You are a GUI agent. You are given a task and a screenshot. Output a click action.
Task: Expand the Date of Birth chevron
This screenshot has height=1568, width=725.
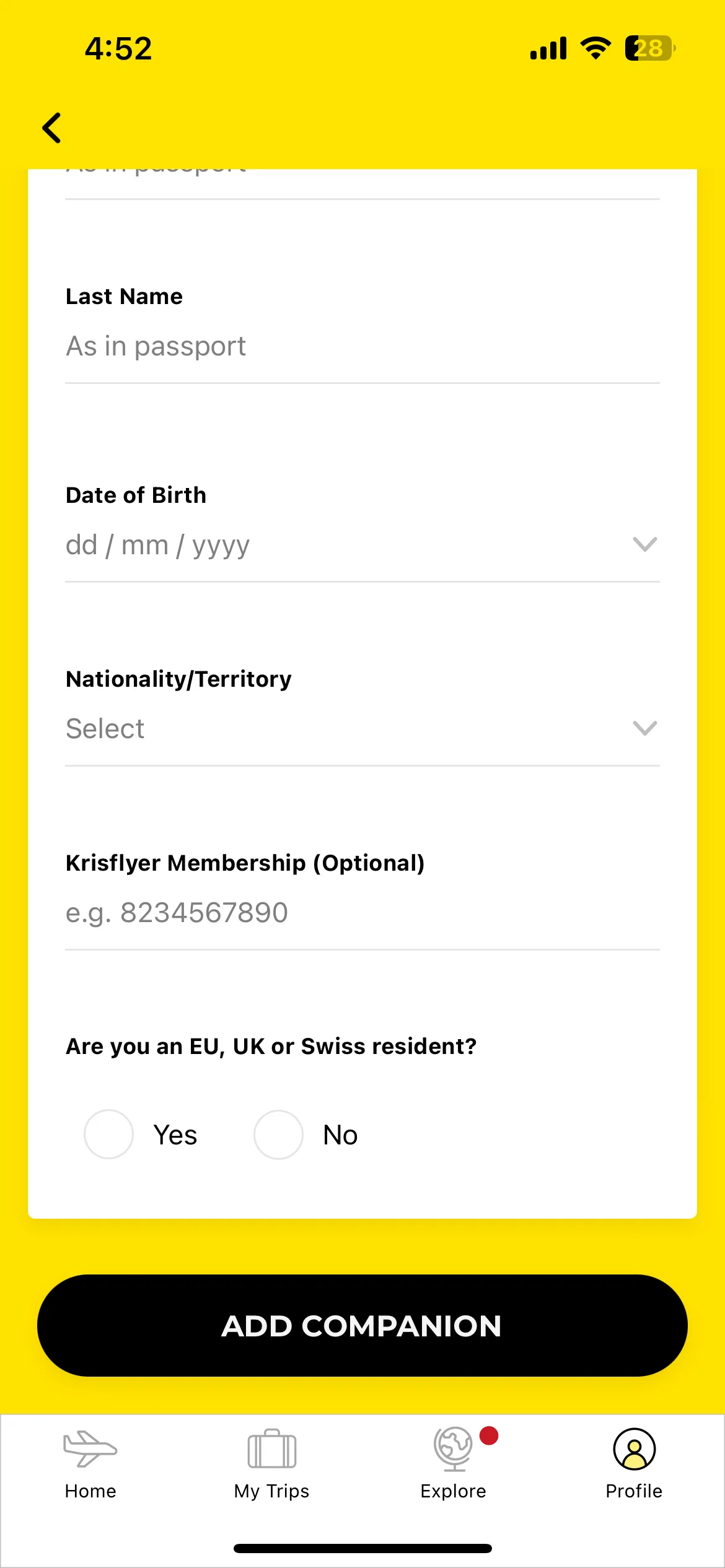point(644,544)
